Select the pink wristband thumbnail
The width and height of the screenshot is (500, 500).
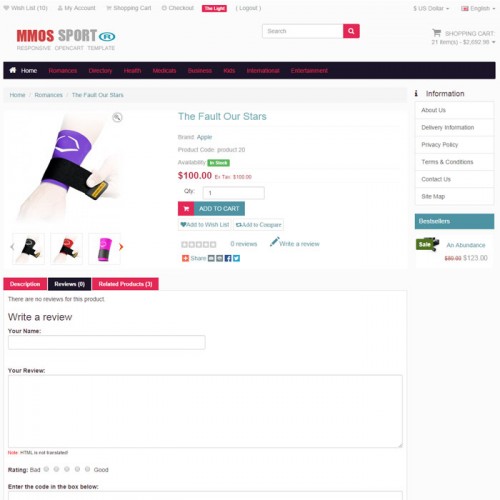pyautogui.click(x=104, y=249)
